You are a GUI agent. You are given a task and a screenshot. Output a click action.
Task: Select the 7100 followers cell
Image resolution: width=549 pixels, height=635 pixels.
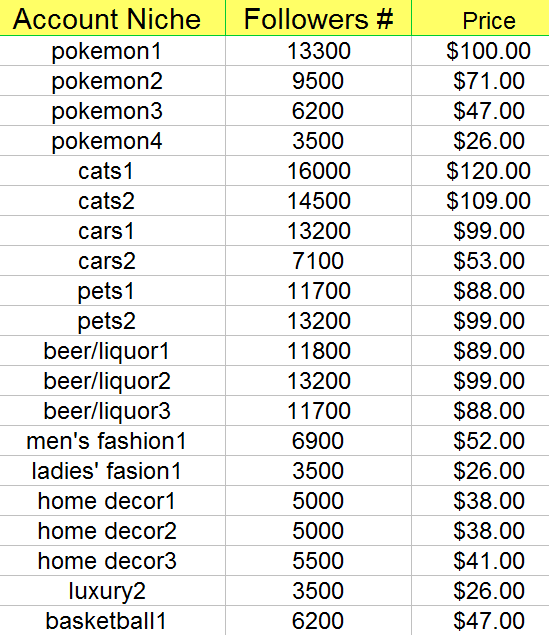(318, 261)
